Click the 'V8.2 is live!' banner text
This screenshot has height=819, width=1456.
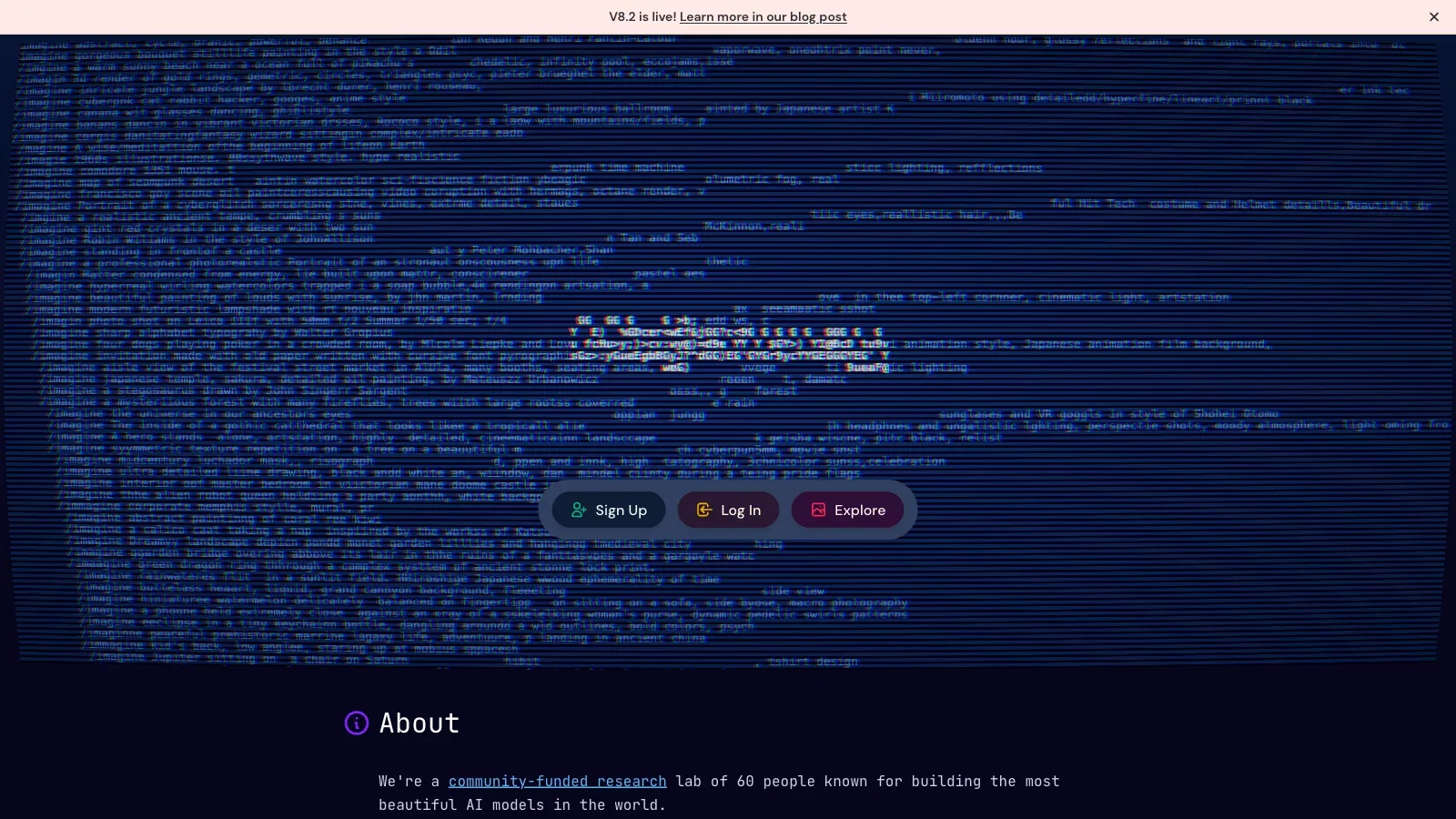[642, 16]
